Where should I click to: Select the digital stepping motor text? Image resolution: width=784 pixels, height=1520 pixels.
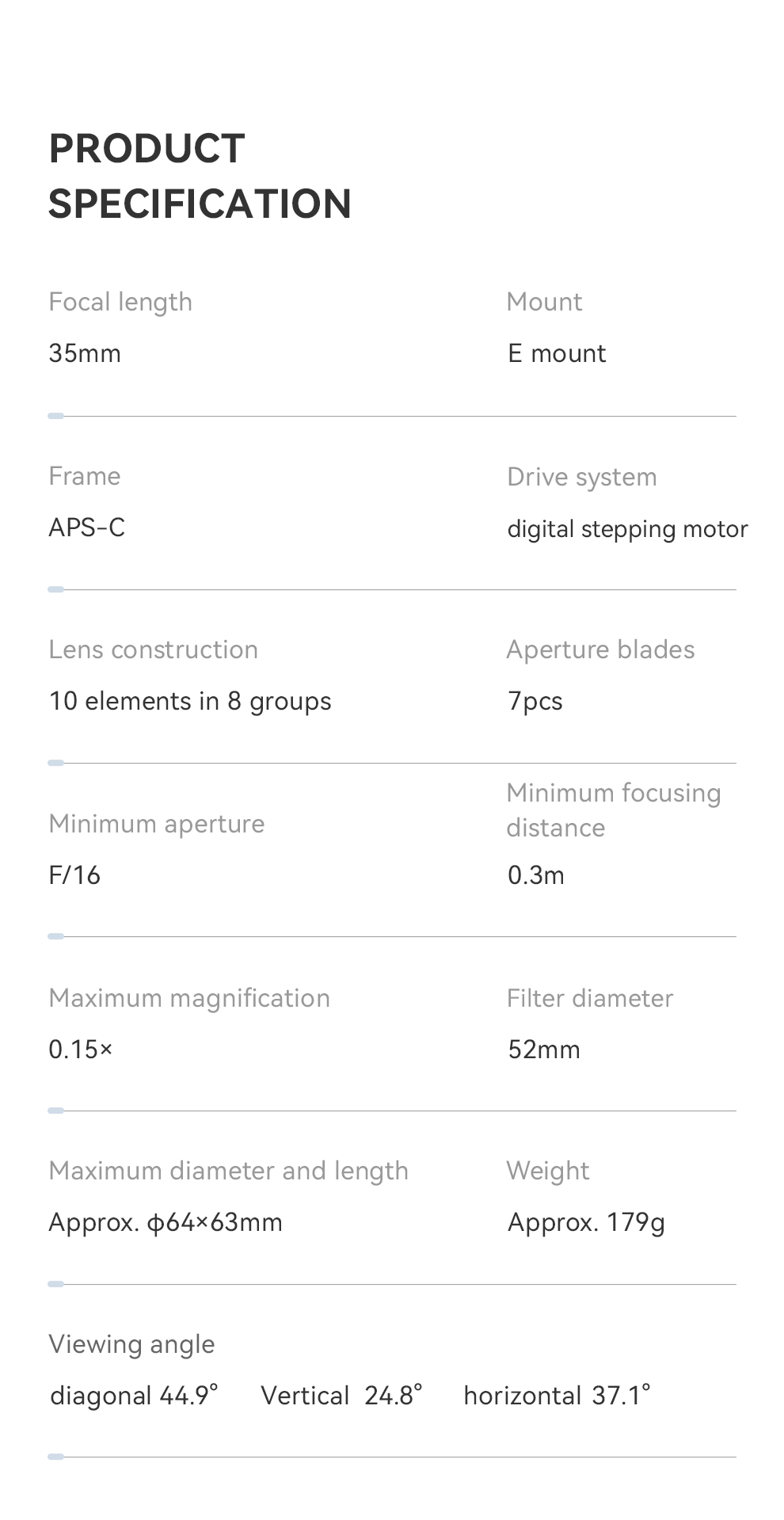pos(627,529)
